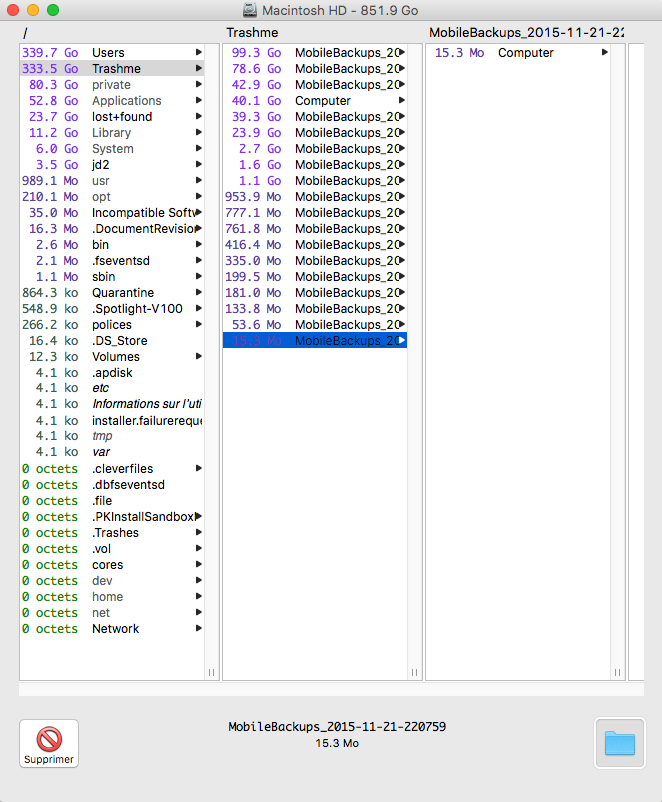Viewport: 662px width, 802px height.
Task: Select the 78.6 Go MobileBackups row
Action: pos(315,69)
